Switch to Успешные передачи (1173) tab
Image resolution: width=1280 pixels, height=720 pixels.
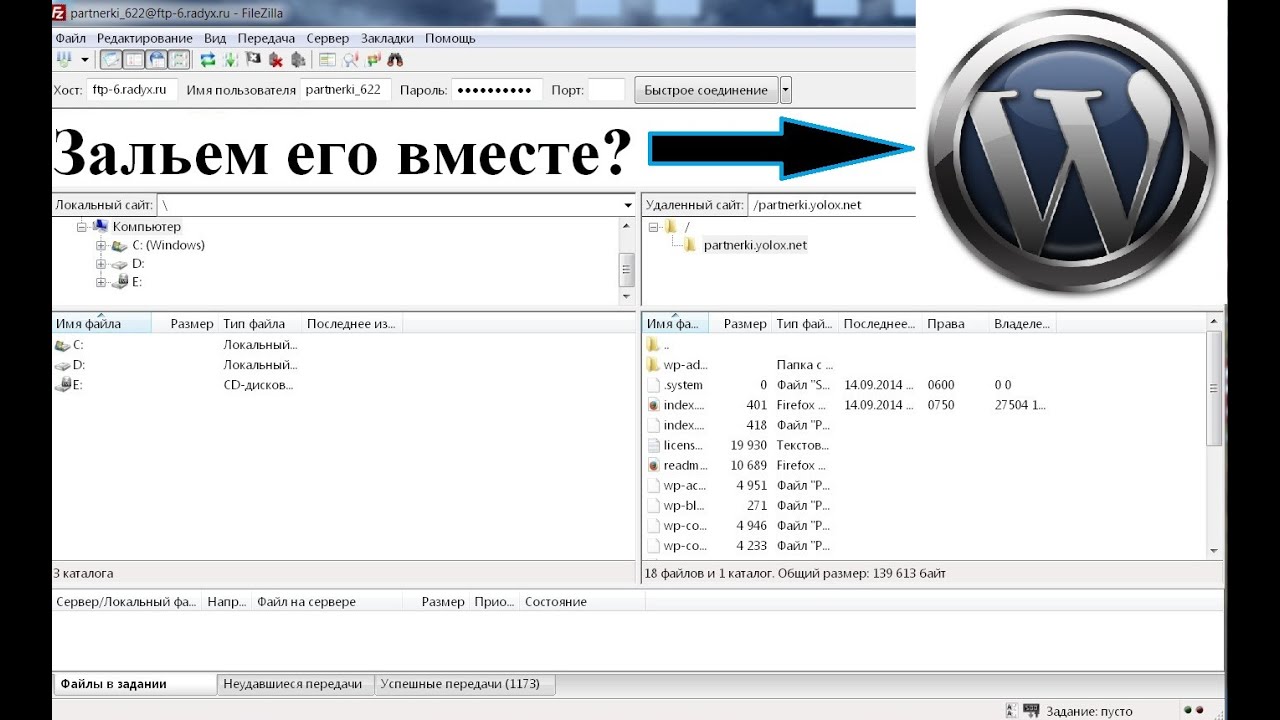[465, 684]
